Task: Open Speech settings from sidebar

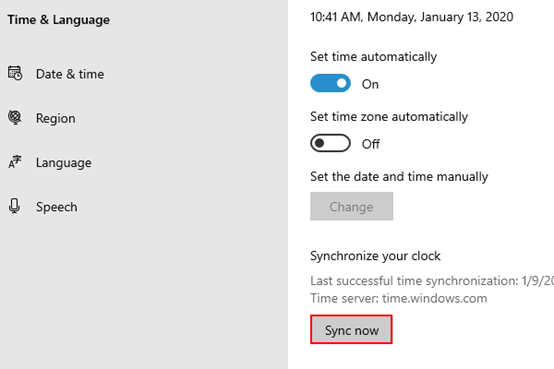Action: pos(57,207)
